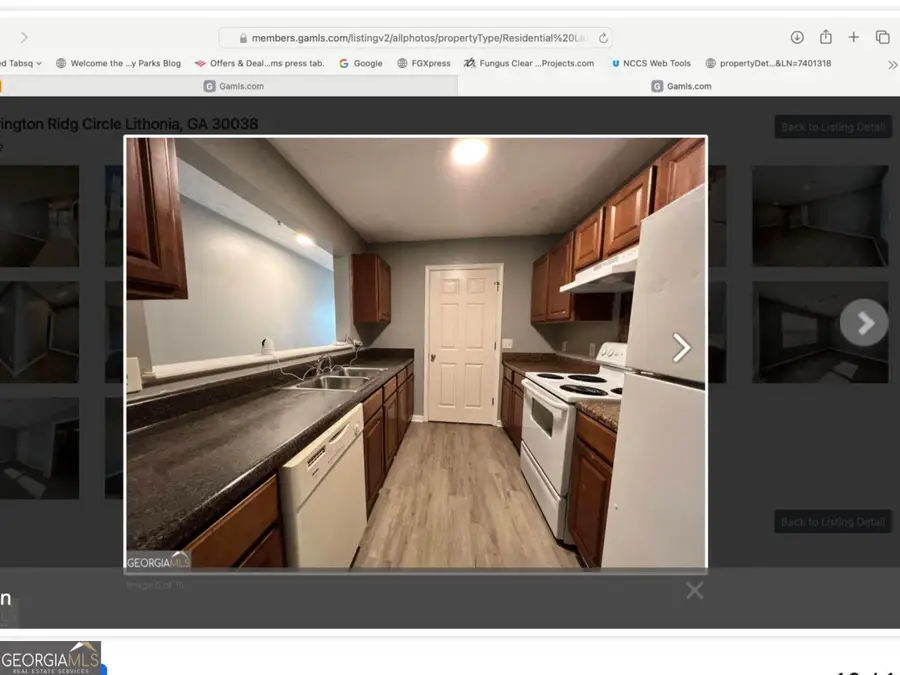Click the GeorgiaMLS watermark logo
This screenshot has width=900, height=675.
tap(155, 562)
